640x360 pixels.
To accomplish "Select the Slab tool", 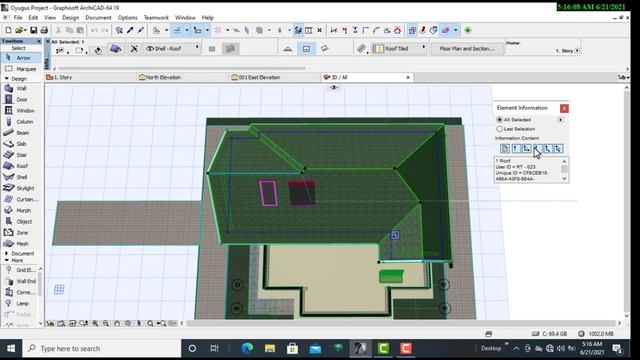I will point(21,144).
